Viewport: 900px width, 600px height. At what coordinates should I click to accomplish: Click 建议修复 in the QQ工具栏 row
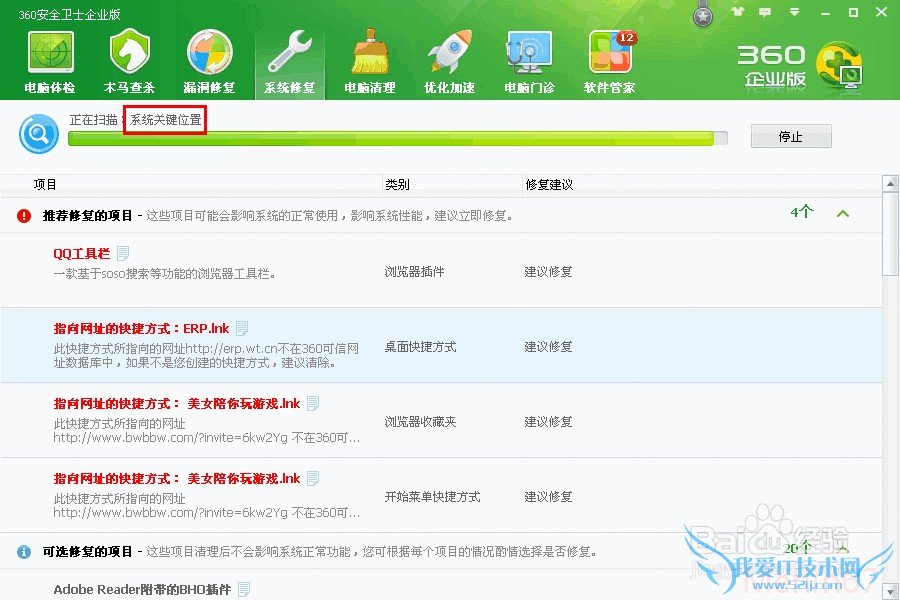[x=548, y=272]
